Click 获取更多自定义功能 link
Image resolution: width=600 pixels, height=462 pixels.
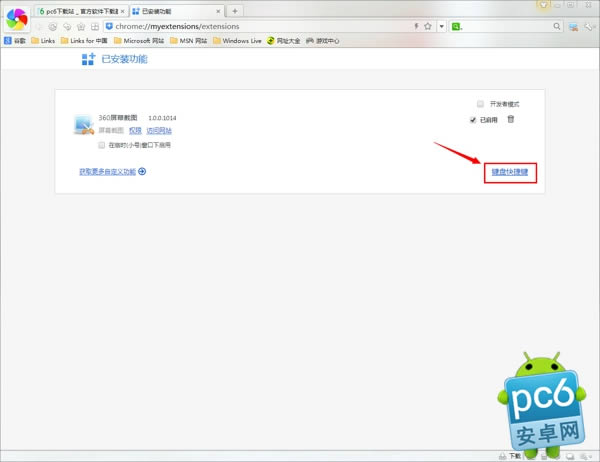coord(112,172)
